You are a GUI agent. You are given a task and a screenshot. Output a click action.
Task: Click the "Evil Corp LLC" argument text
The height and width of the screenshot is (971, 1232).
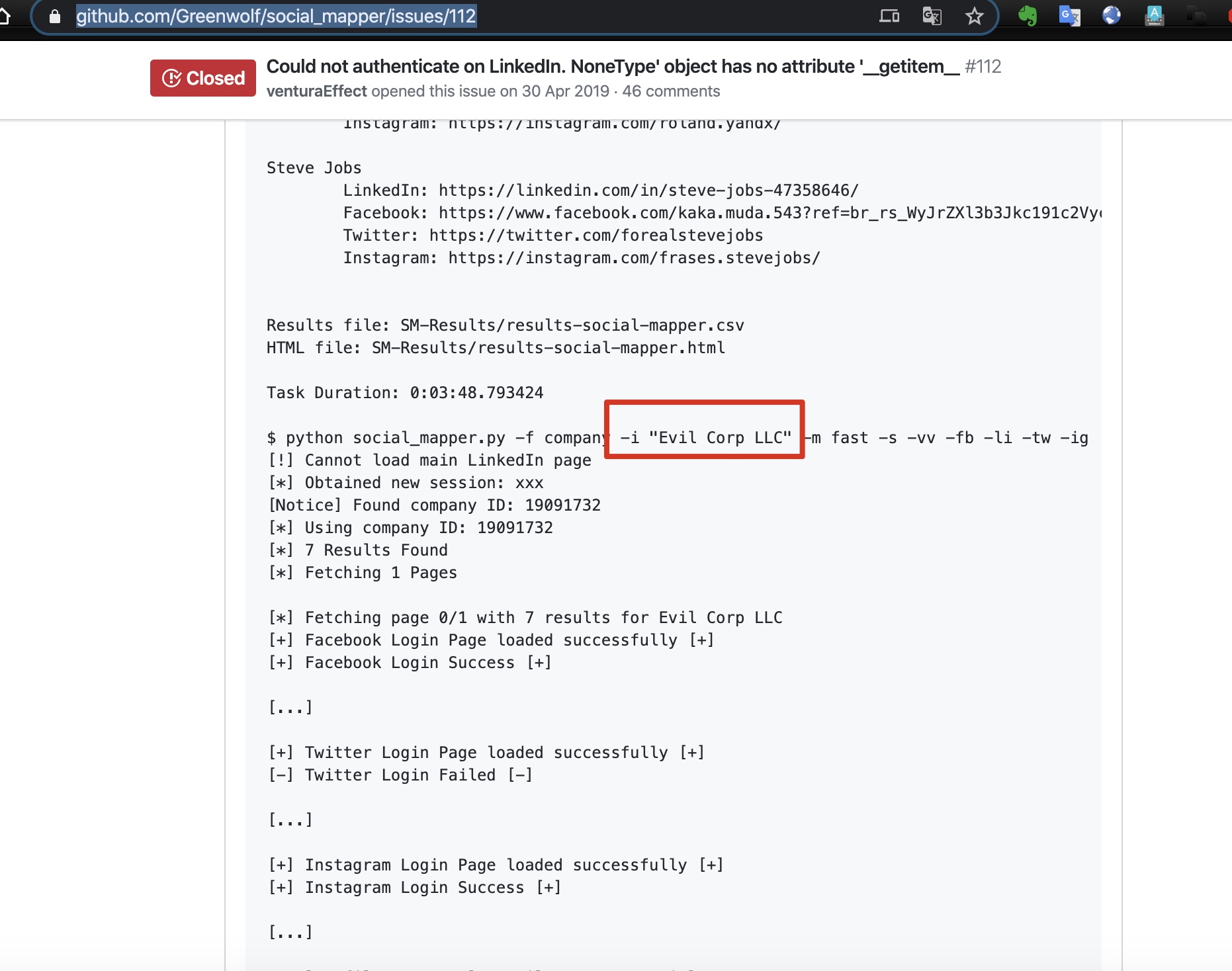point(720,438)
